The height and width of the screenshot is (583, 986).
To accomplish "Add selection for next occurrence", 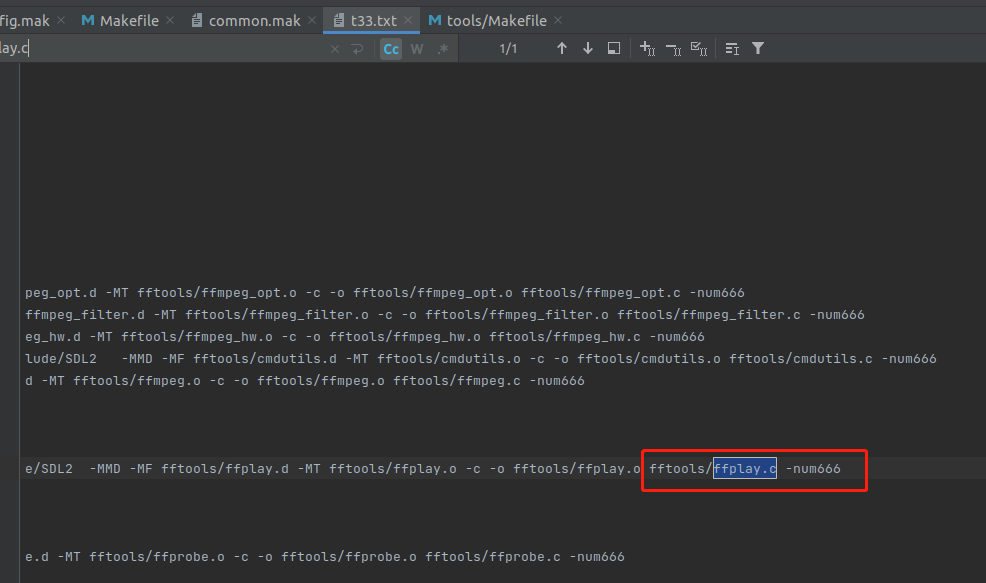I will (647, 48).
